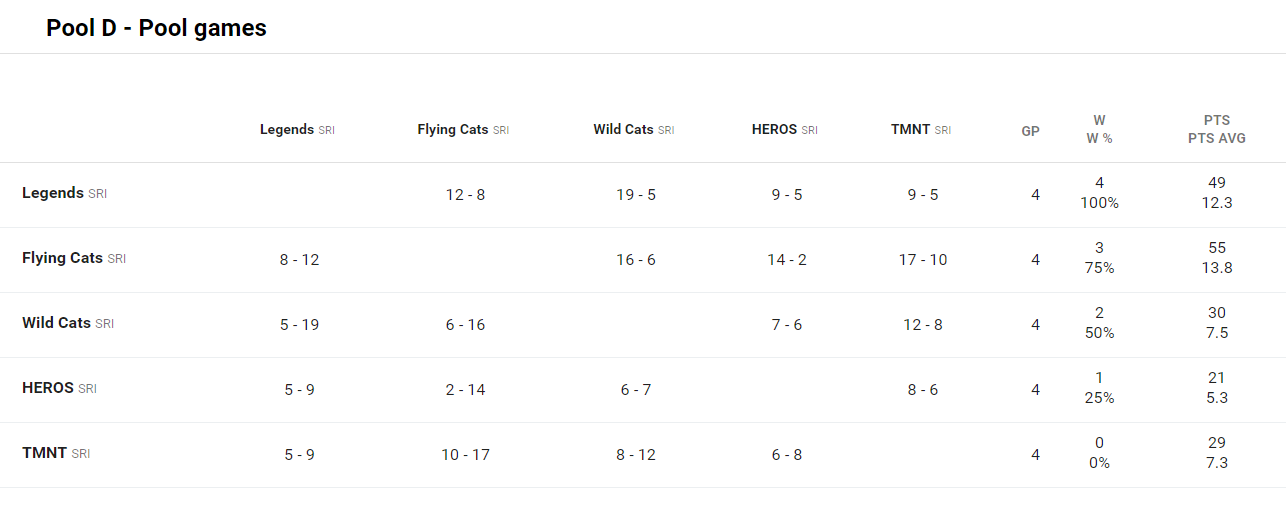Screen dimensions: 1286x520
Task: Select HEROS column header
Action: pos(774,130)
